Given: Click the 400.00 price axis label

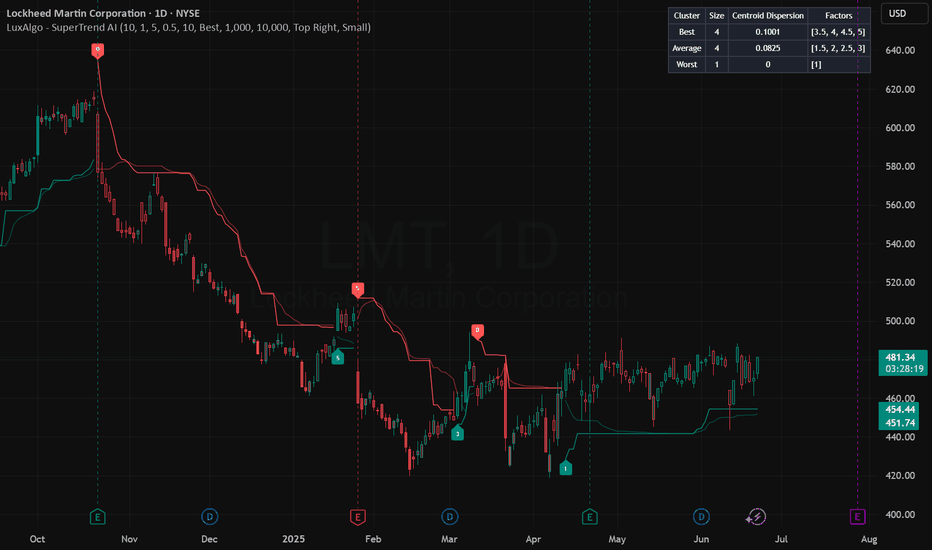Looking at the screenshot, I should (x=900, y=514).
